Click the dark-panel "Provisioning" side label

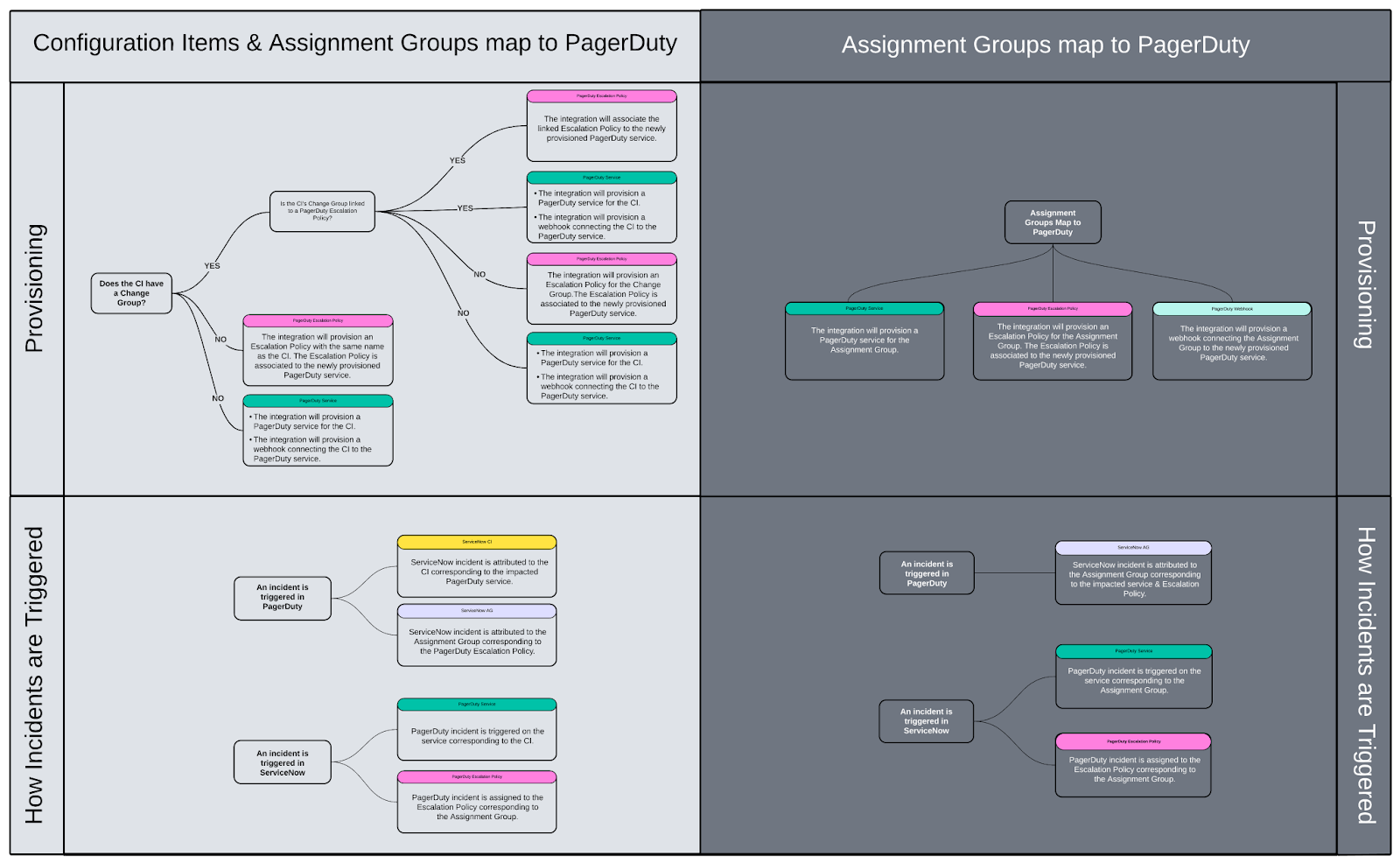pos(1365,284)
